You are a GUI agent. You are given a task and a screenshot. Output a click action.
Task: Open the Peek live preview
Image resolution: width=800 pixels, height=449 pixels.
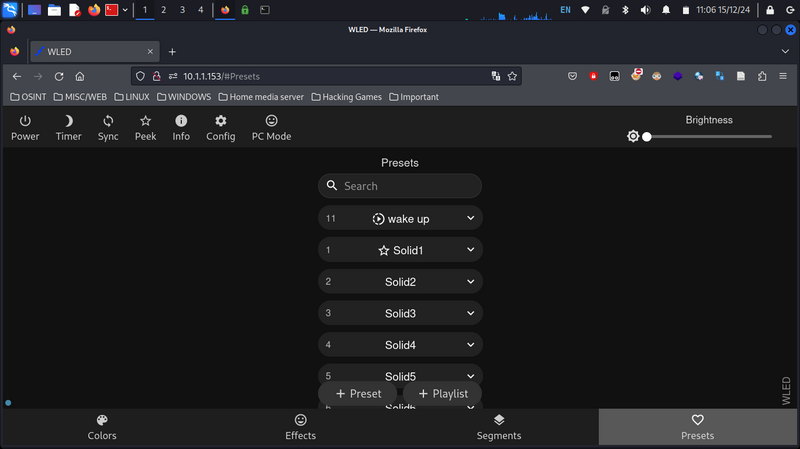click(x=145, y=128)
